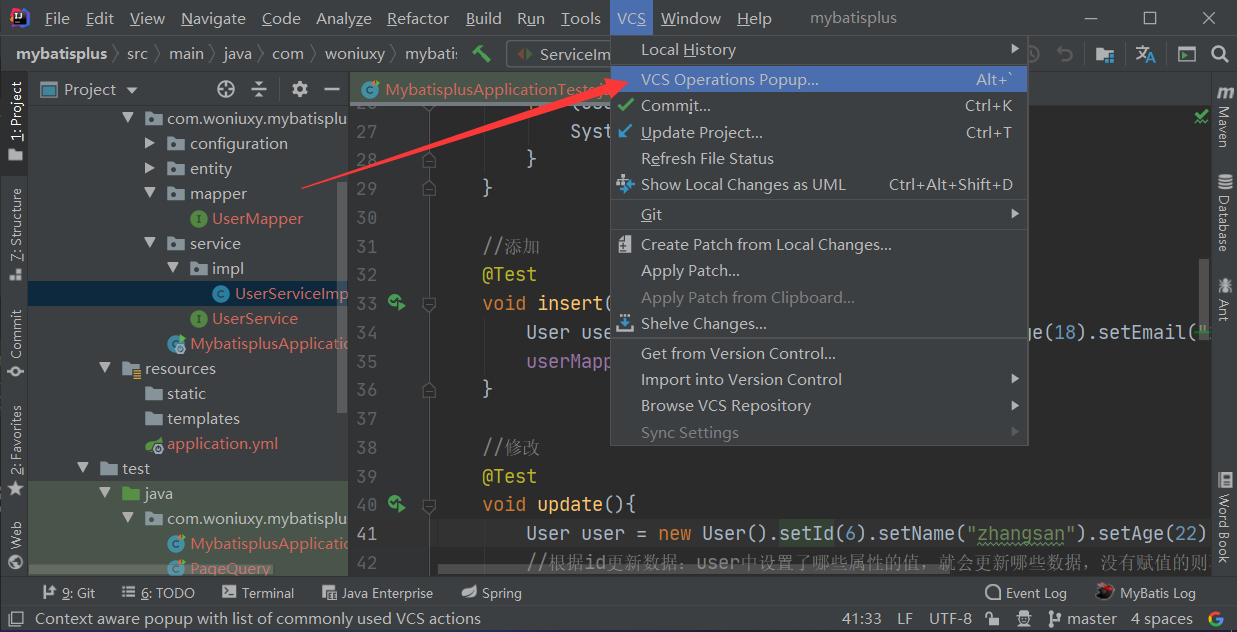
Task: Open the Ant tool window
Action: coord(1224,299)
